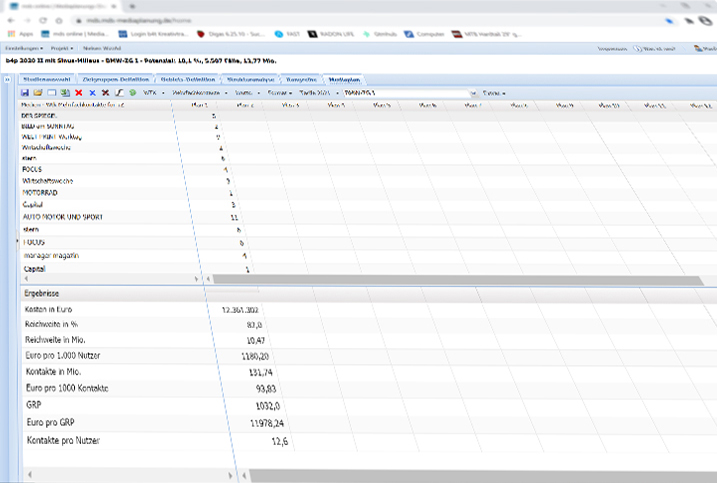Viewport: 717px width, 483px height.
Task: Select the Mediaplan tab
Action: 344,80
